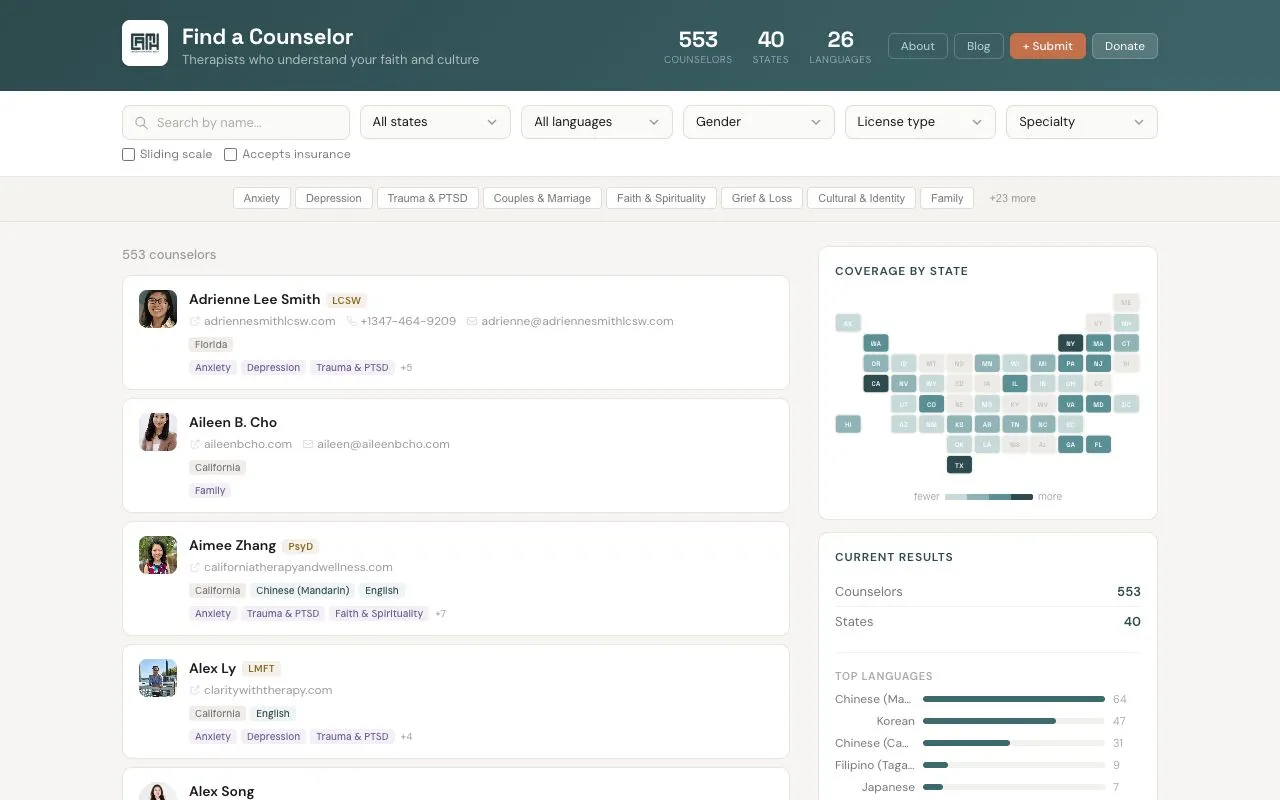Enable the Sliding scale filter
This screenshot has width=1280, height=800.
128,154
